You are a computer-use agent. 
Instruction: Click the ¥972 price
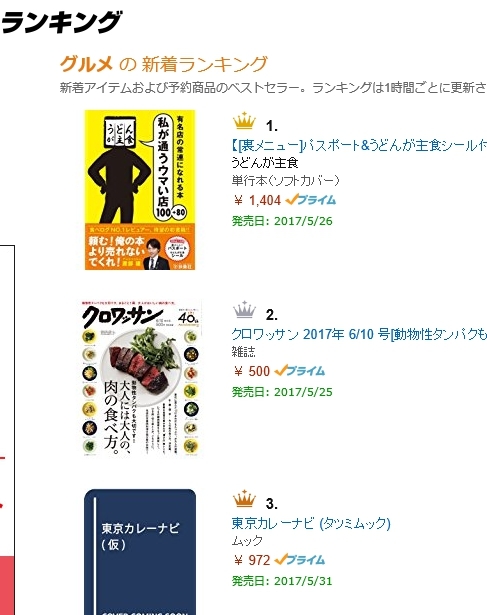tap(251, 560)
